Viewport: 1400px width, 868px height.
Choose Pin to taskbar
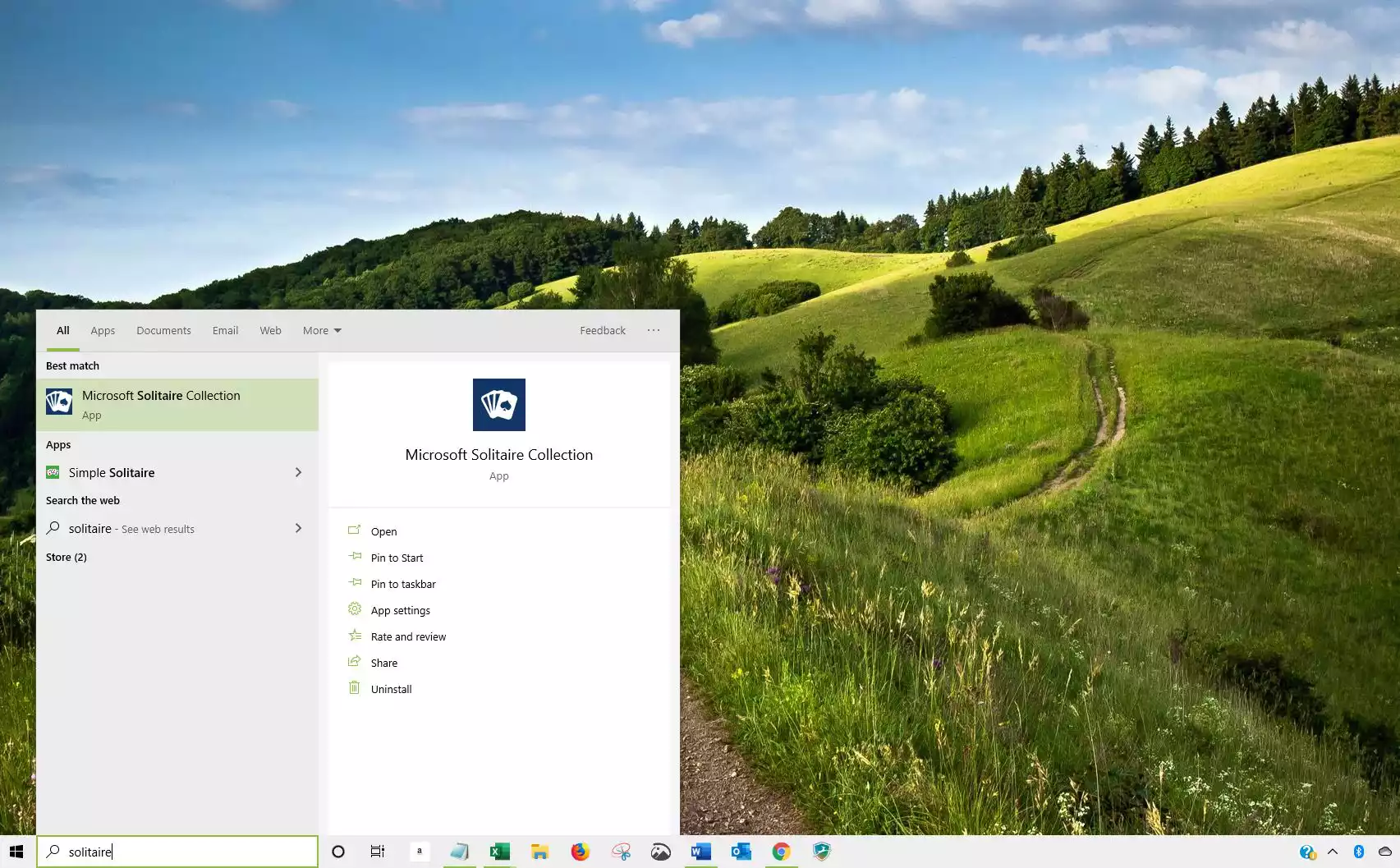tap(403, 584)
